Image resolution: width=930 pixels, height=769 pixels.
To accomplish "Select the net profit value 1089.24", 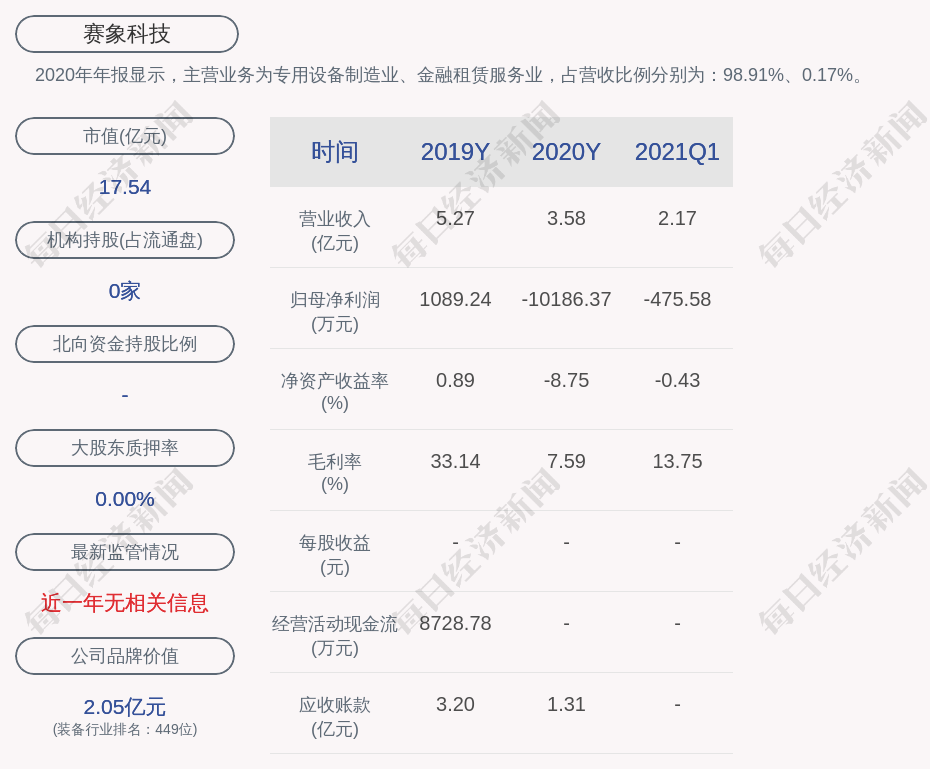I will [x=456, y=299].
